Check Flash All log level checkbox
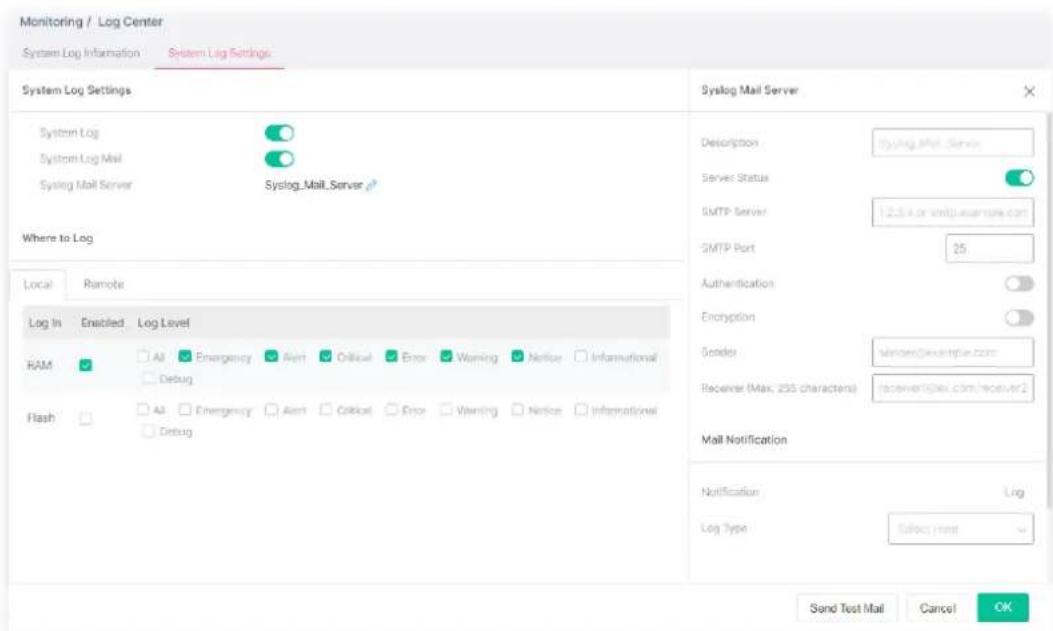This screenshot has height=631, width=1053. coord(143,409)
